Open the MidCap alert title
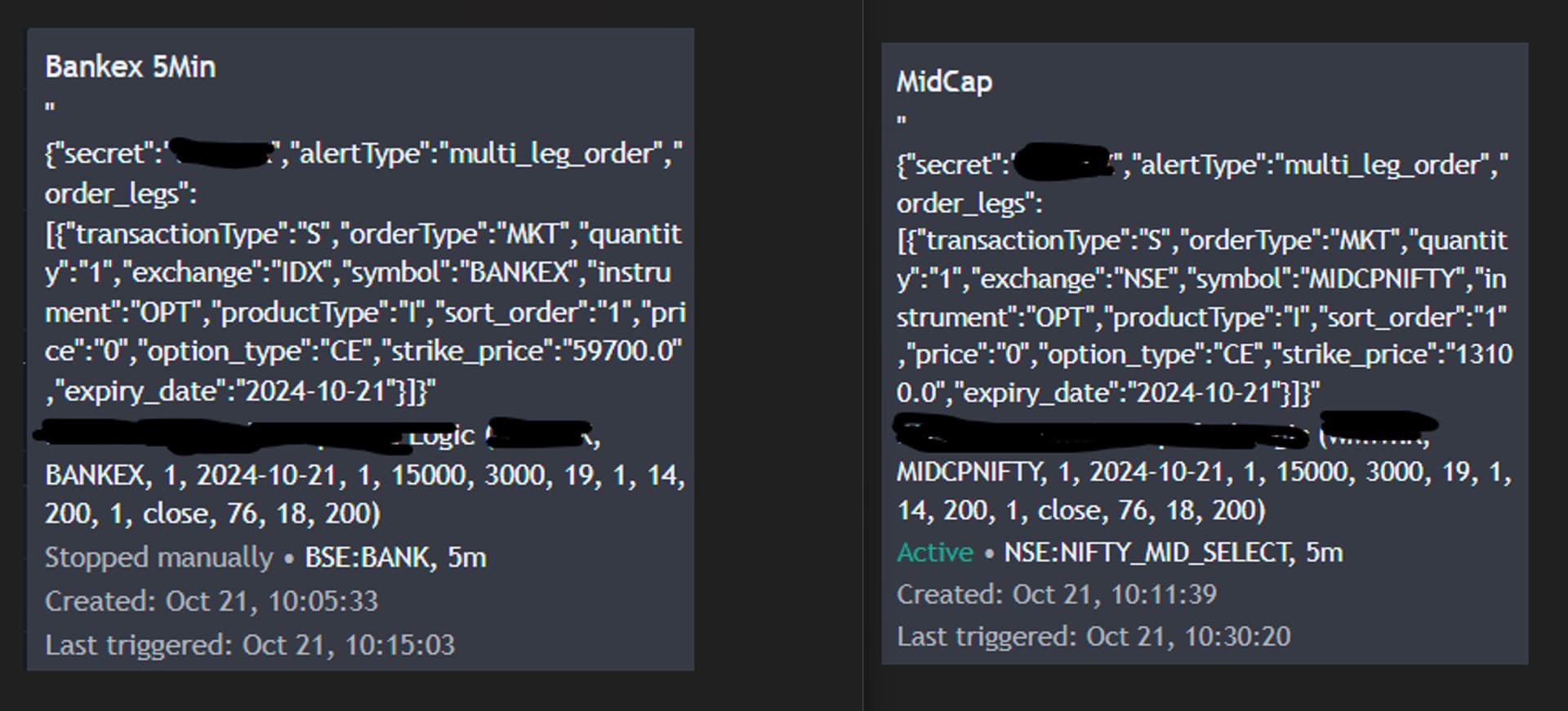Viewport: 1568px width, 711px height. coord(945,82)
